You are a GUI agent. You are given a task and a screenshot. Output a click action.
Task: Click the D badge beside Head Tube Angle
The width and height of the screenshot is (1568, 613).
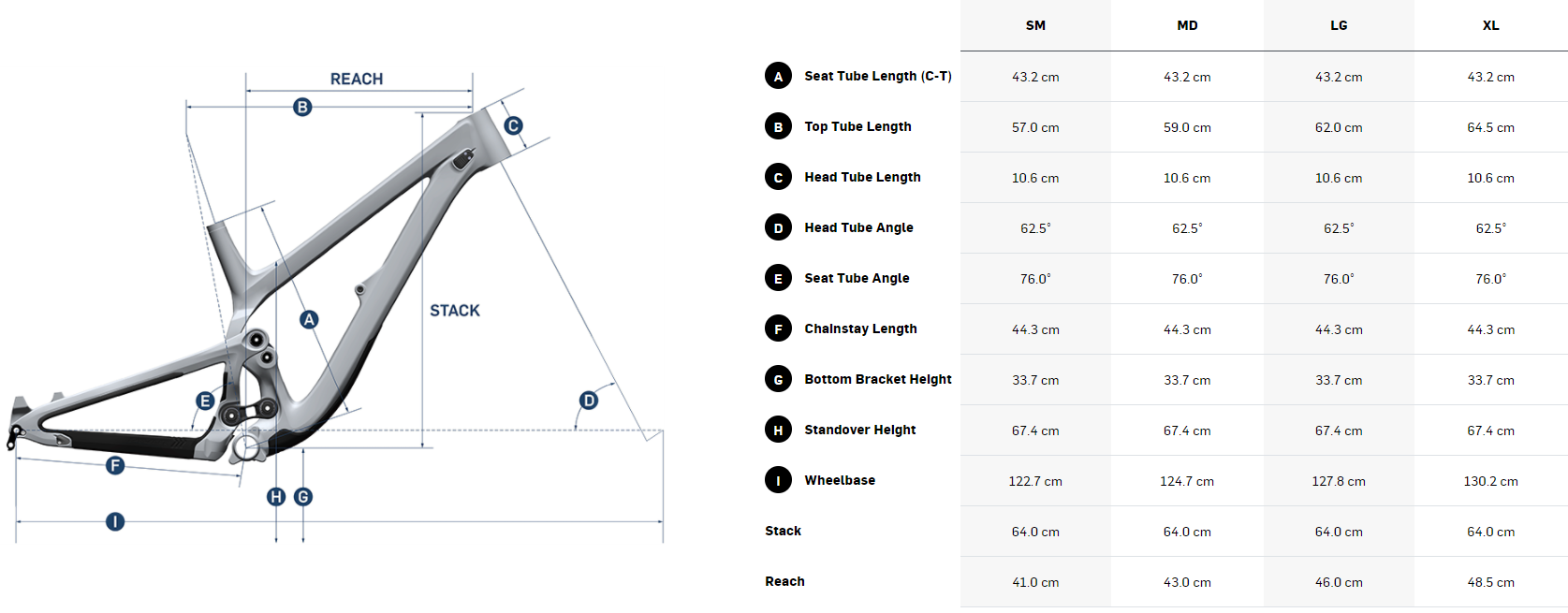pyautogui.click(x=778, y=228)
